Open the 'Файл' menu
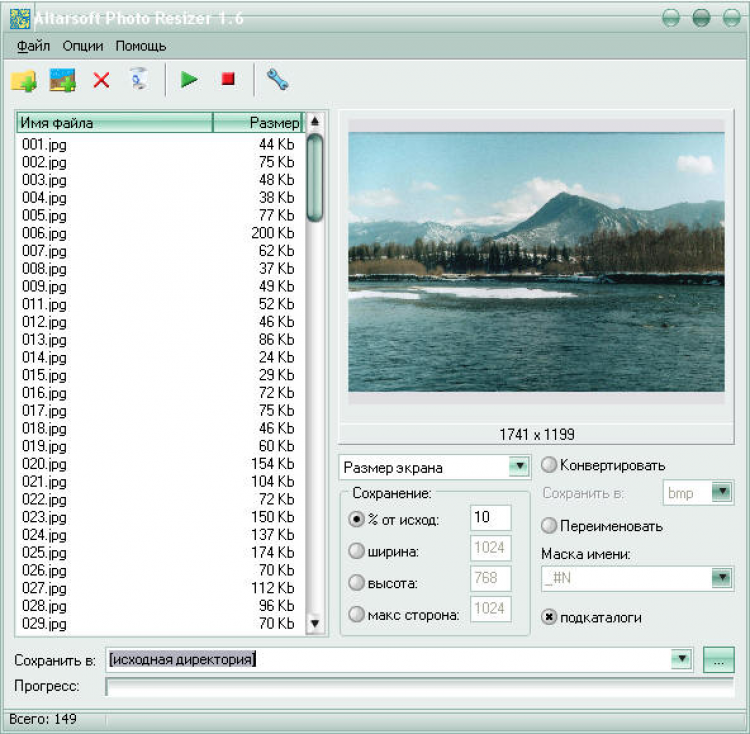Image resolution: width=750 pixels, height=734 pixels. point(33,46)
